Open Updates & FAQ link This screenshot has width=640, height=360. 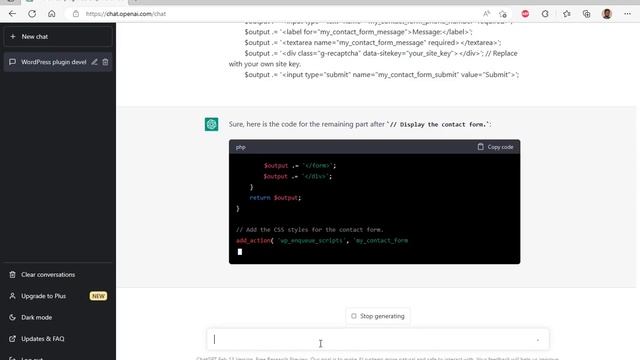58,339
